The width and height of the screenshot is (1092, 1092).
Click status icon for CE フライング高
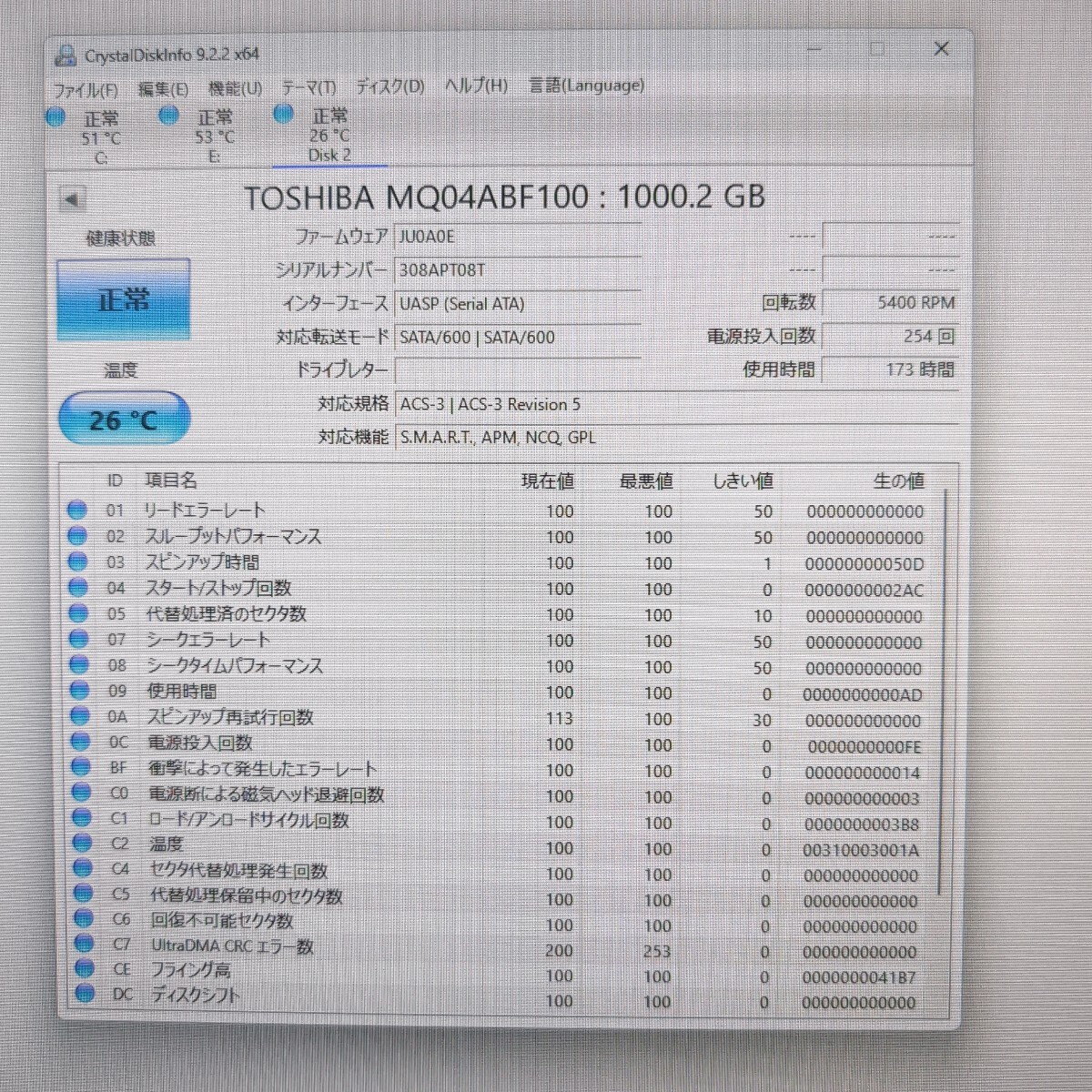[85, 968]
